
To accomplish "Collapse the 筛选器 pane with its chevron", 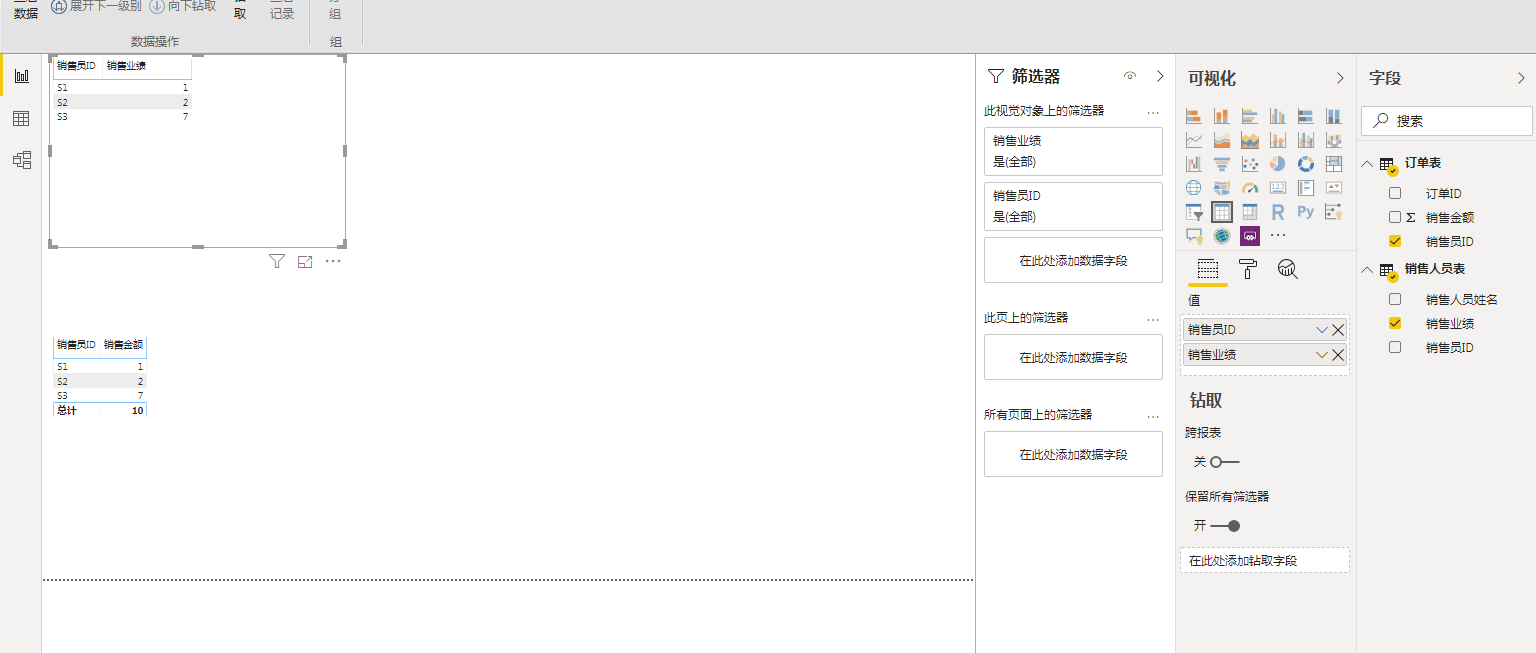I will (x=1160, y=76).
